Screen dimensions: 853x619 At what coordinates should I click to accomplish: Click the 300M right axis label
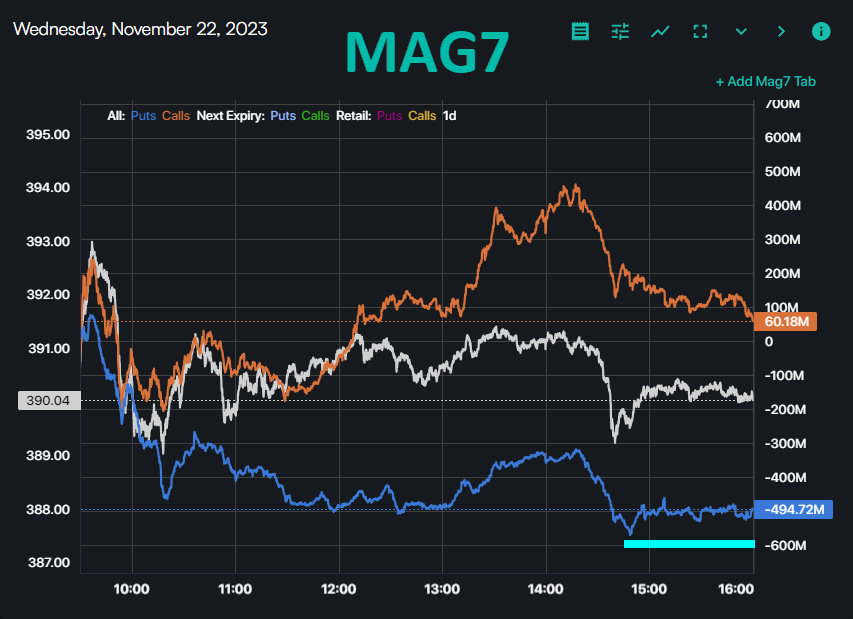point(782,240)
